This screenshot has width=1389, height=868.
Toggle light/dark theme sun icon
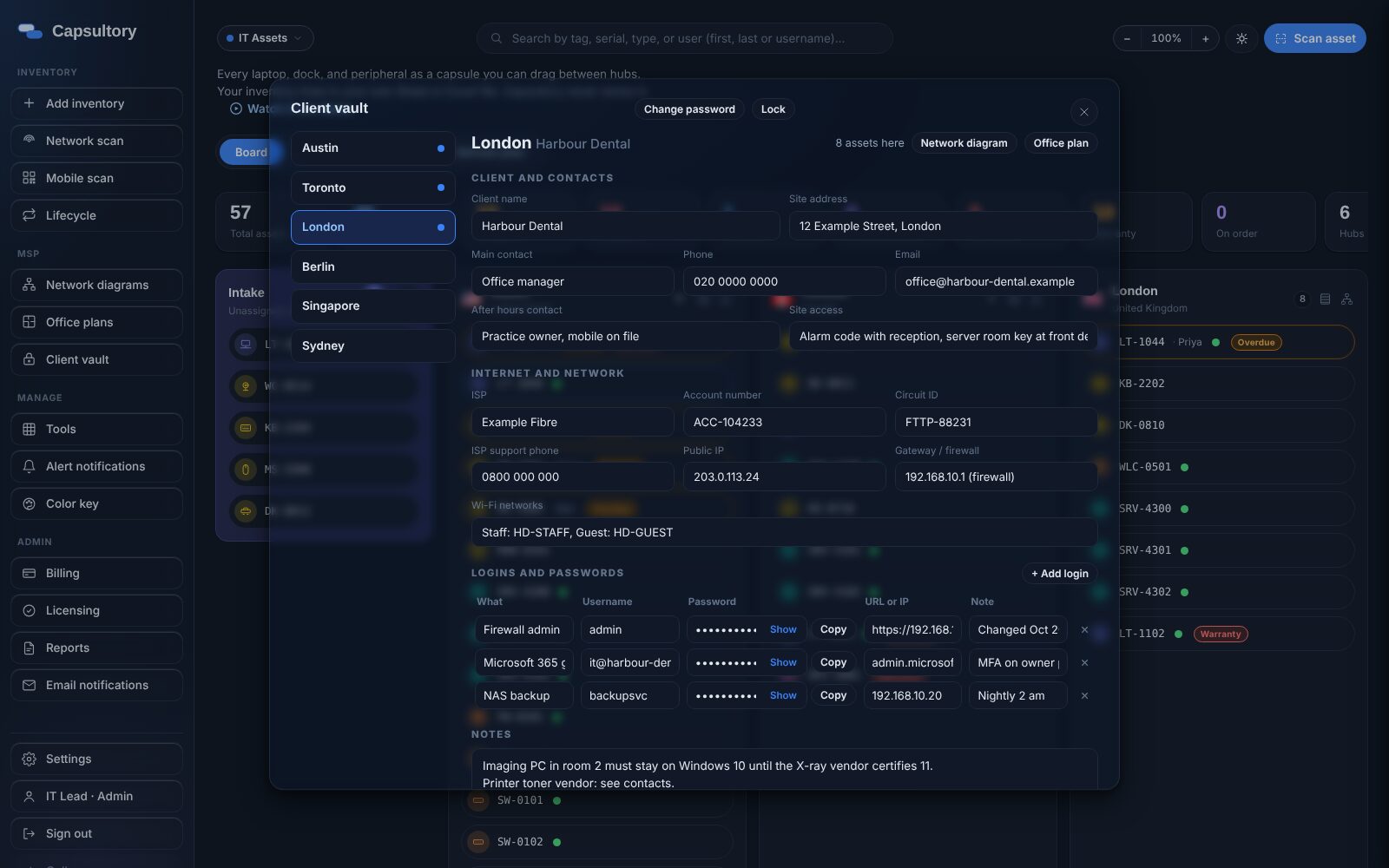[1241, 38]
